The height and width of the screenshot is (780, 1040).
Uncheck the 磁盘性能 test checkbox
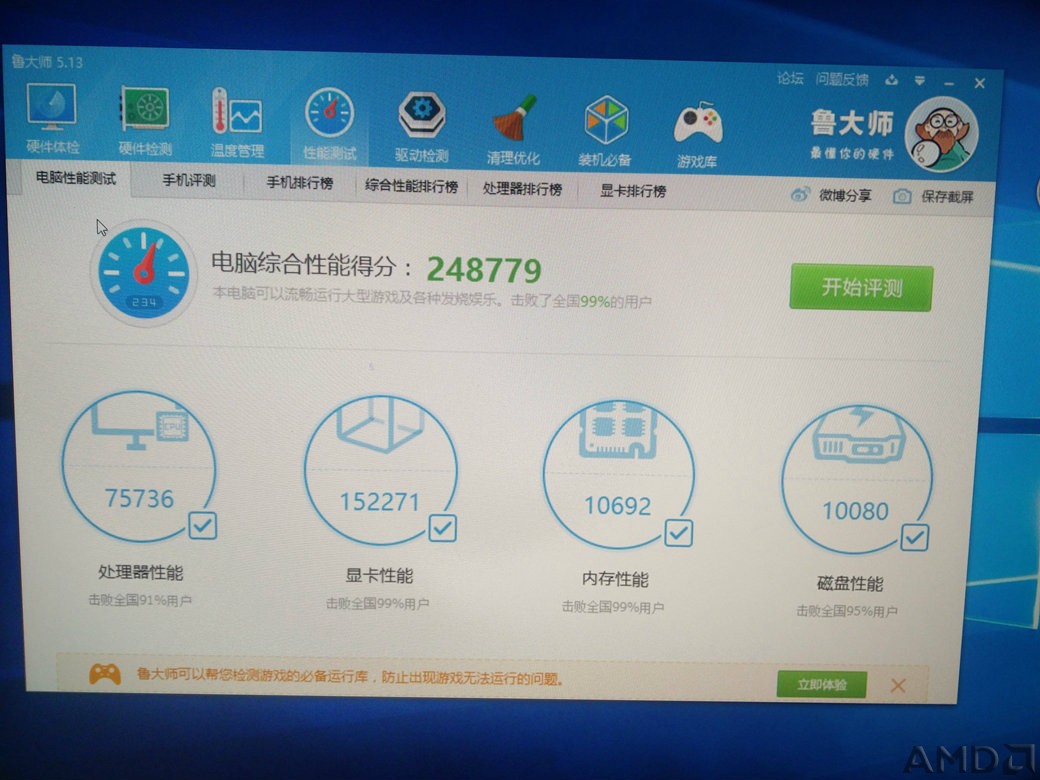[914, 537]
